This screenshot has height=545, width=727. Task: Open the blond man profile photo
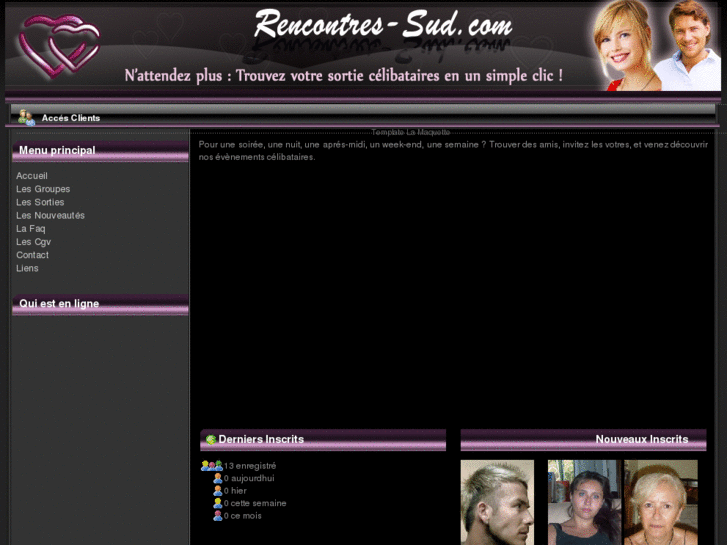(497, 502)
